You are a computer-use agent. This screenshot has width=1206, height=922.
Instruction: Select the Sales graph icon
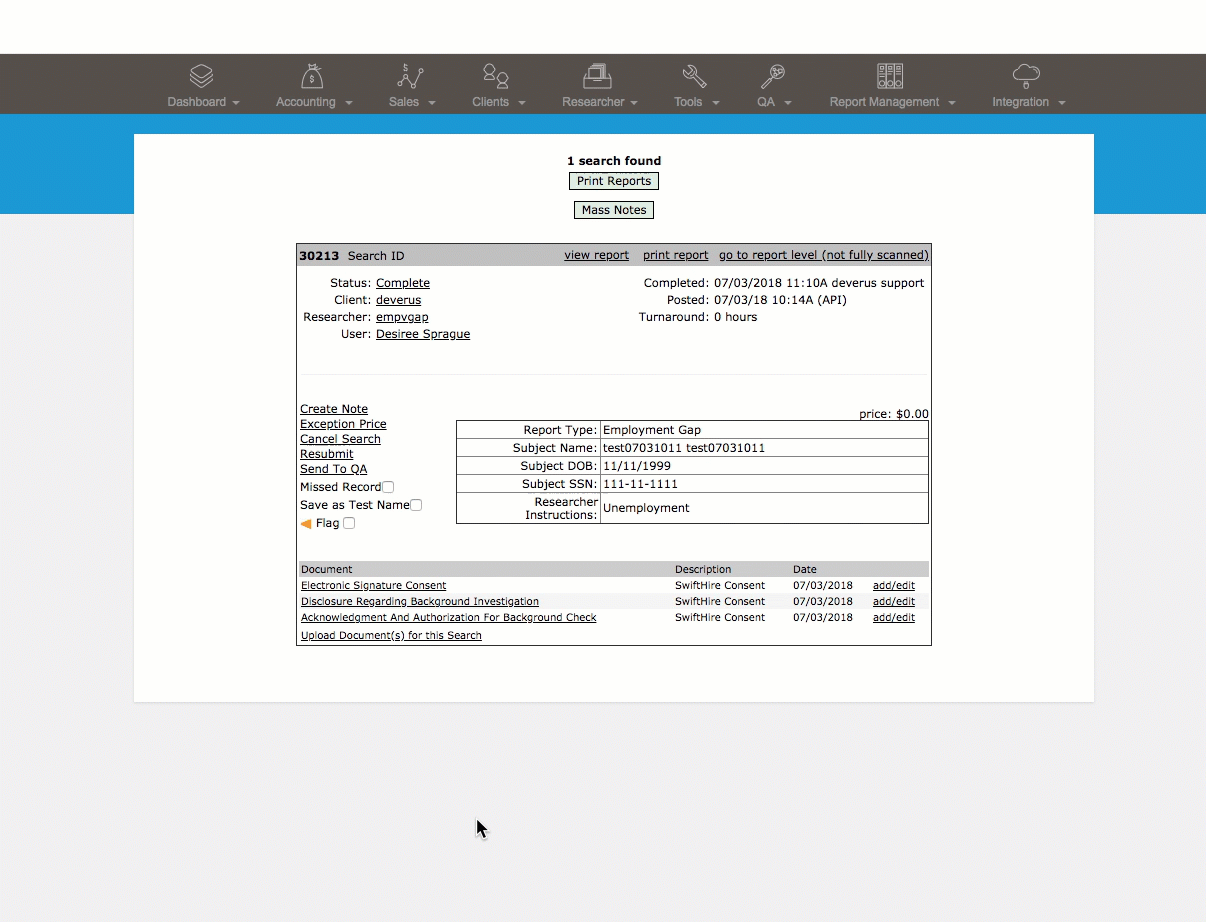click(x=411, y=76)
